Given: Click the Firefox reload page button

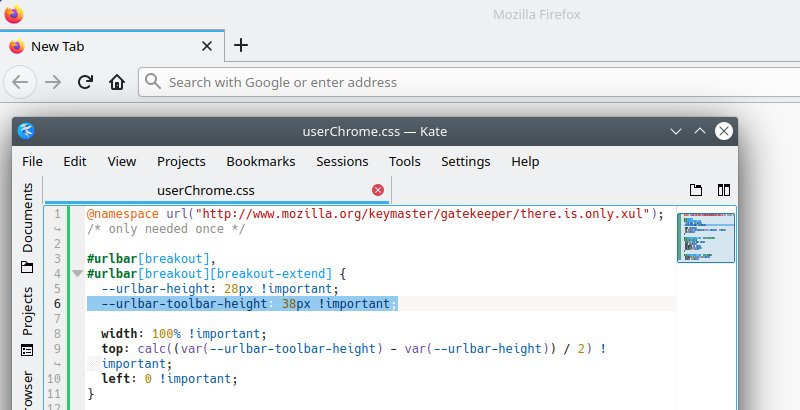Looking at the screenshot, I should point(86,82).
